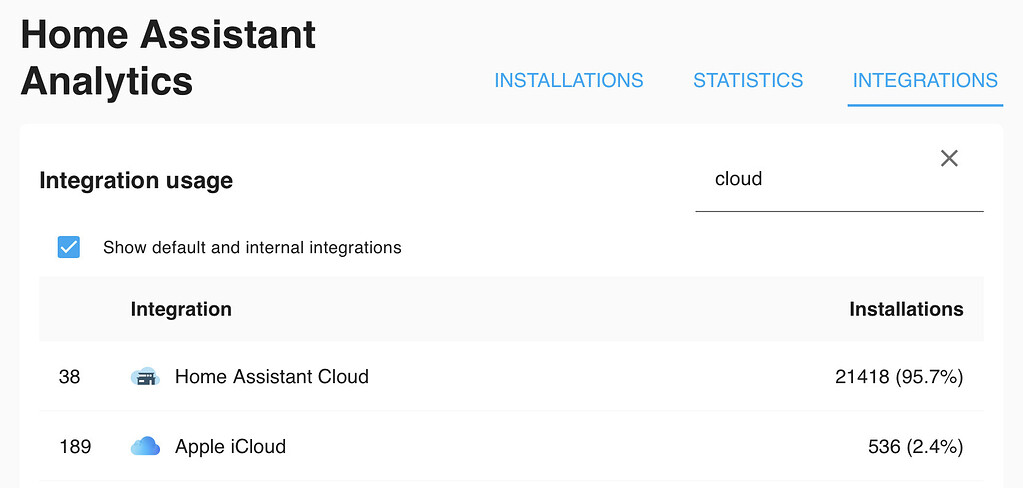
Task: Sort by the Integration column header
Action: tap(181, 309)
